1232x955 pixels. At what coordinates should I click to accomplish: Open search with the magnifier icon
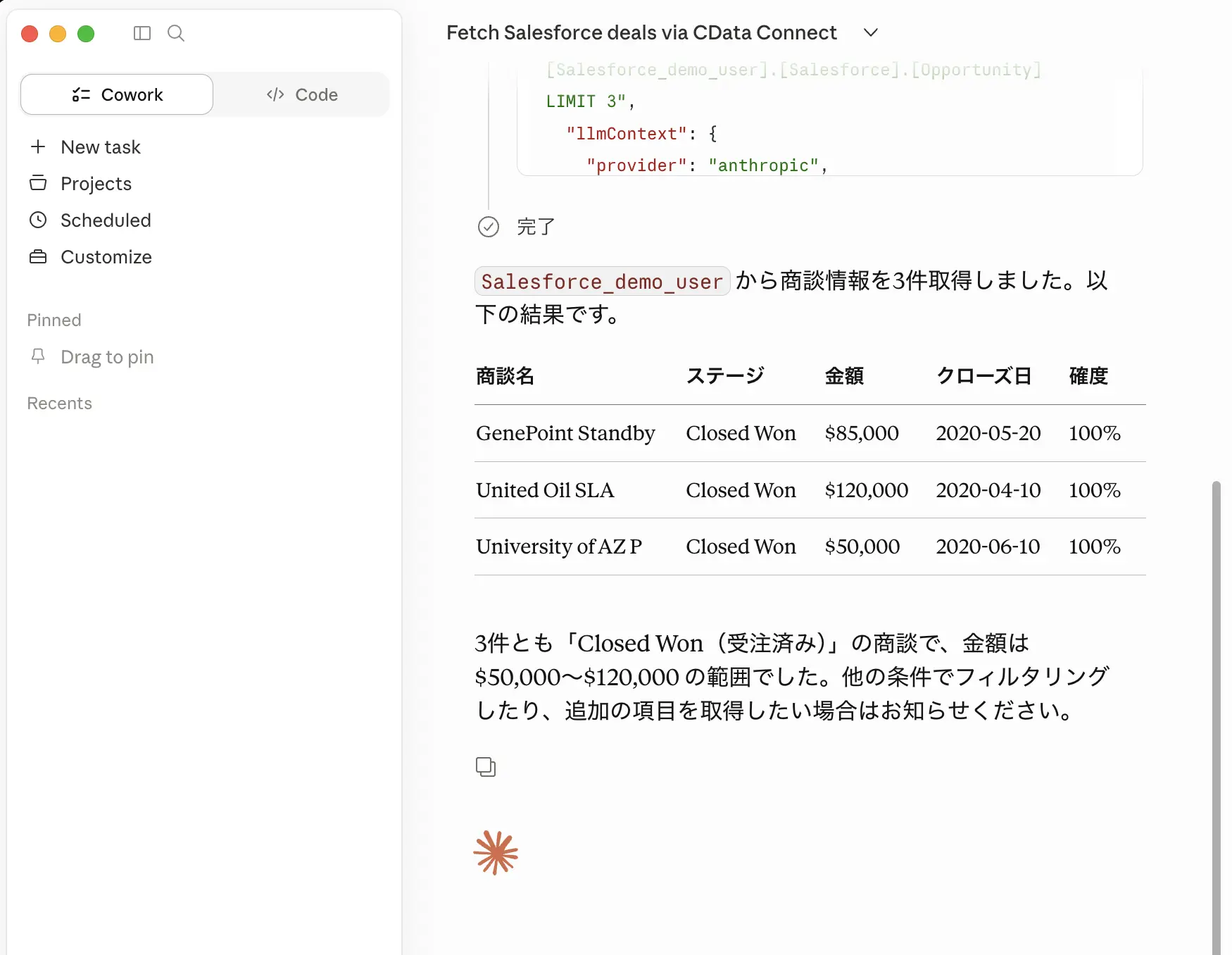tap(176, 33)
